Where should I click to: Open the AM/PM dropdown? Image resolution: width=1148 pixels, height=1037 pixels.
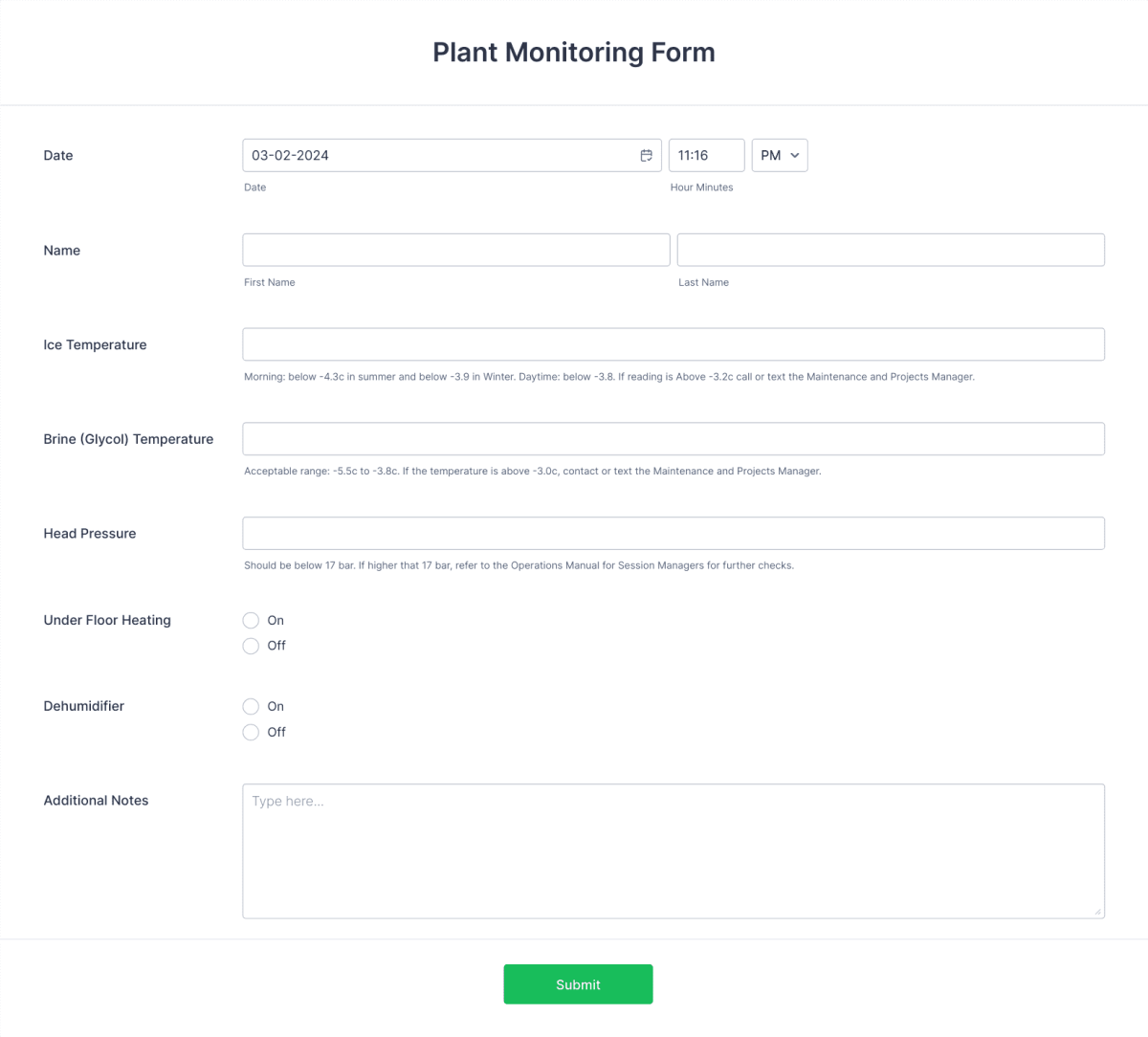tap(780, 155)
